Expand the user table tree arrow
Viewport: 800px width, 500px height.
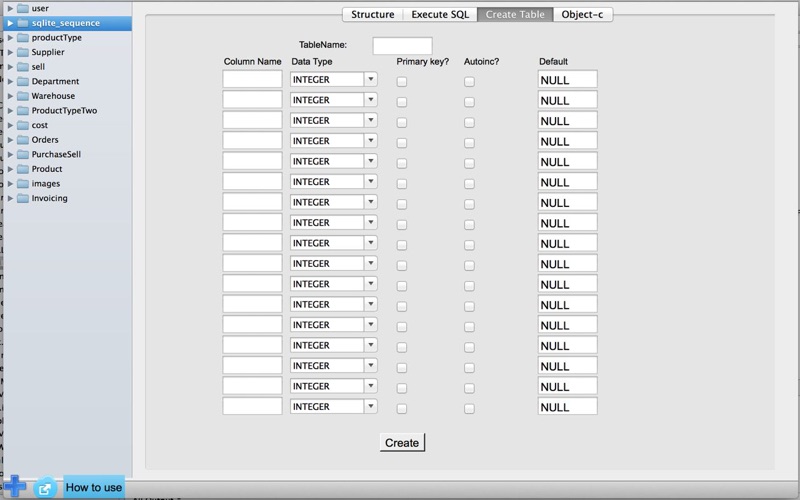[10, 8]
